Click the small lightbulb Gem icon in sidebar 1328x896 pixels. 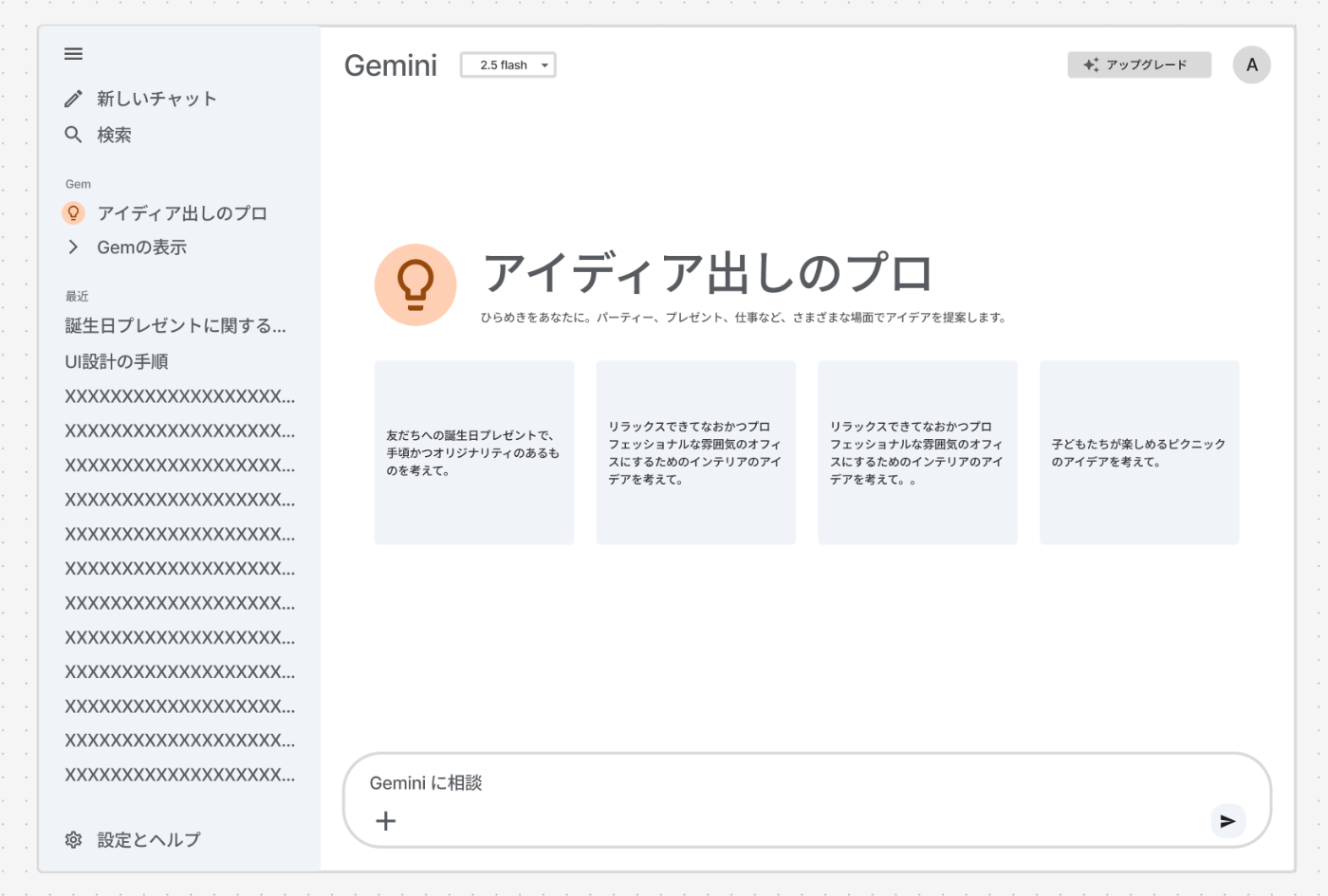pyautogui.click(x=73, y=213)
